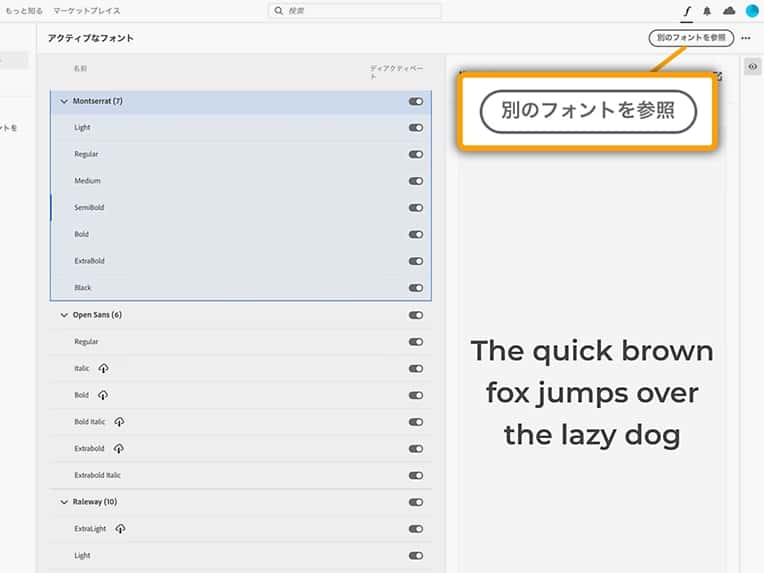
Task: Select the Bold Italic font name
Action: (90, 422)
